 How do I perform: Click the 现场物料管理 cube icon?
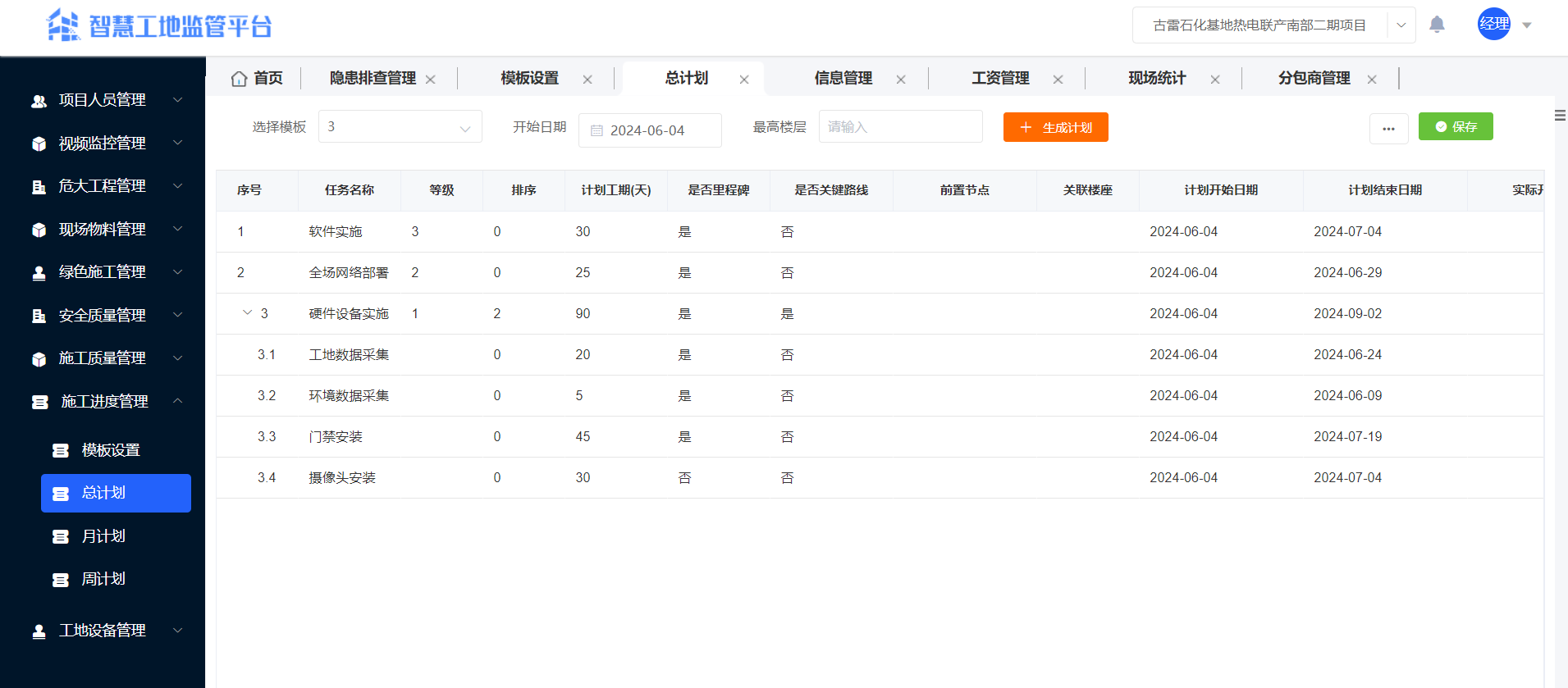click(39, 230)
